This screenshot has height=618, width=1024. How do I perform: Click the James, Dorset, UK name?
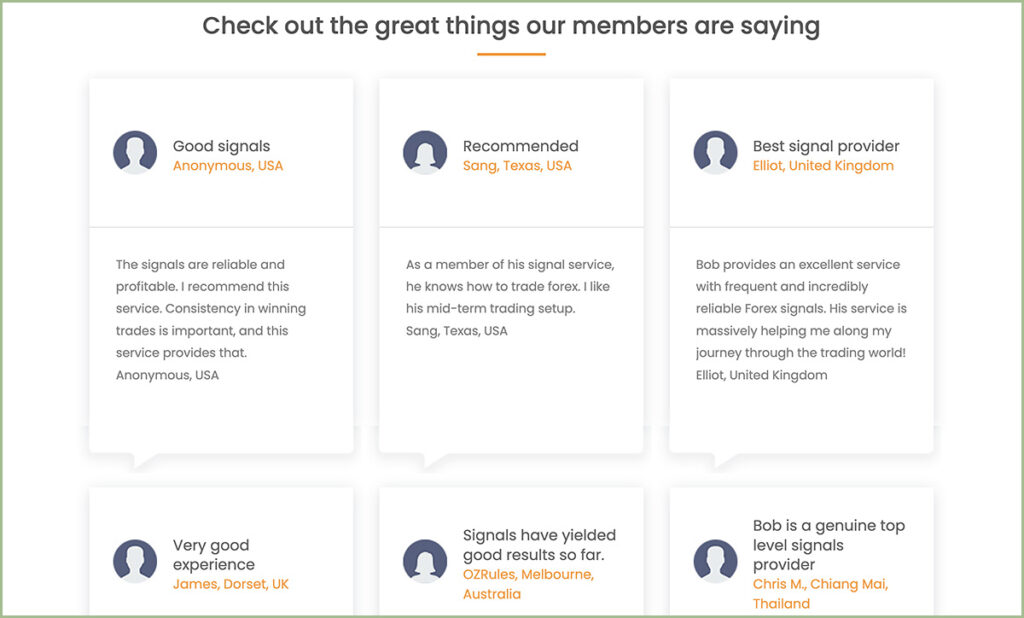(x=231, y=584)
